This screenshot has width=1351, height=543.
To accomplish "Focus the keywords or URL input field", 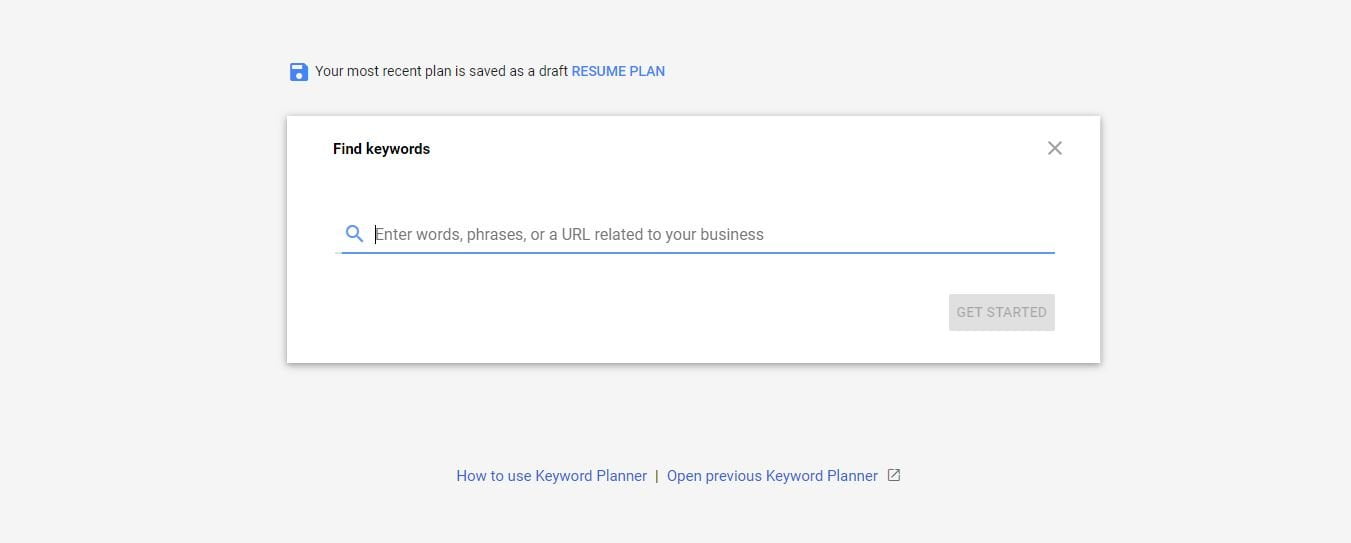I will pyautogui.click(x=698, y=234).
